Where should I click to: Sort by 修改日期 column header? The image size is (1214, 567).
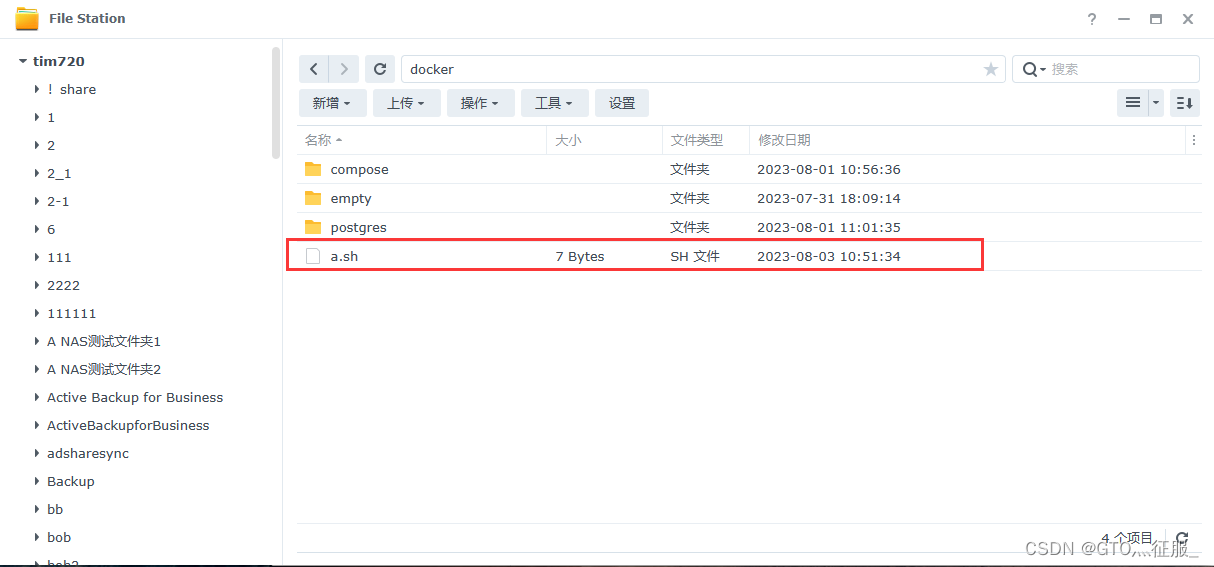tap(967, 140)
